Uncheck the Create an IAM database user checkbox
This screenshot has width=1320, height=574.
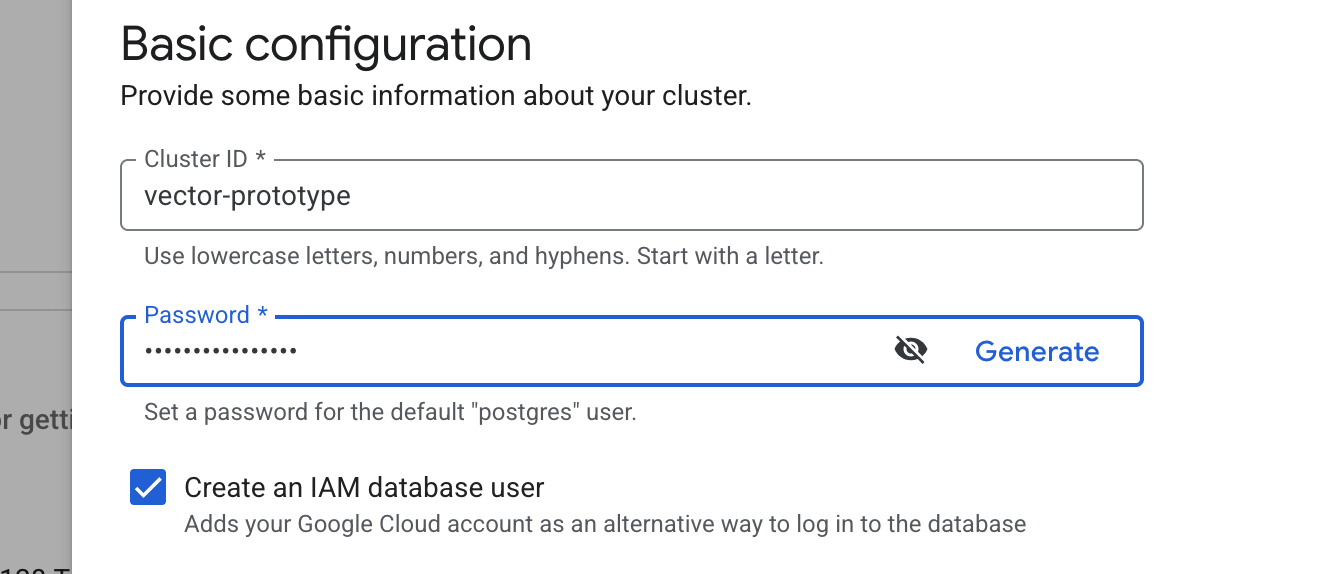pos(148,488)
